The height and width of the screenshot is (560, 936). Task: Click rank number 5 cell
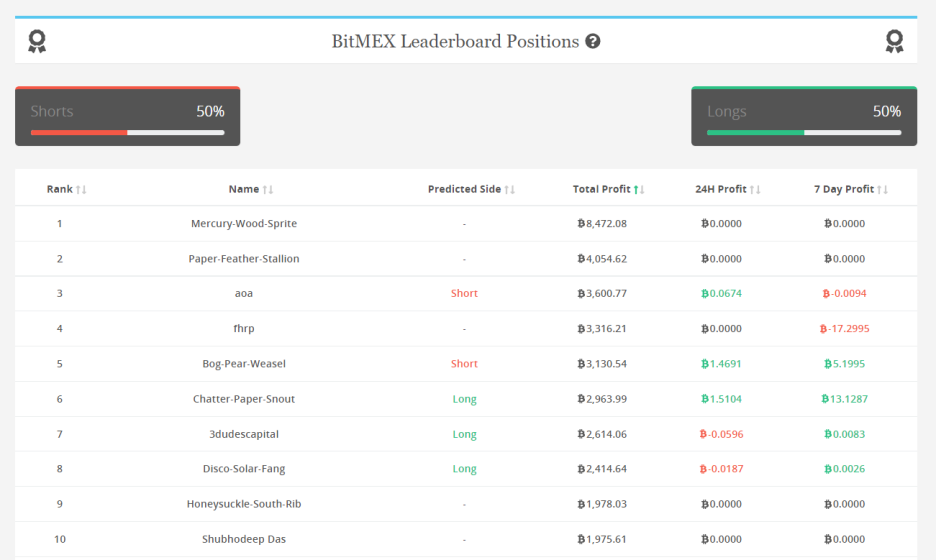(x=60, y=364)
